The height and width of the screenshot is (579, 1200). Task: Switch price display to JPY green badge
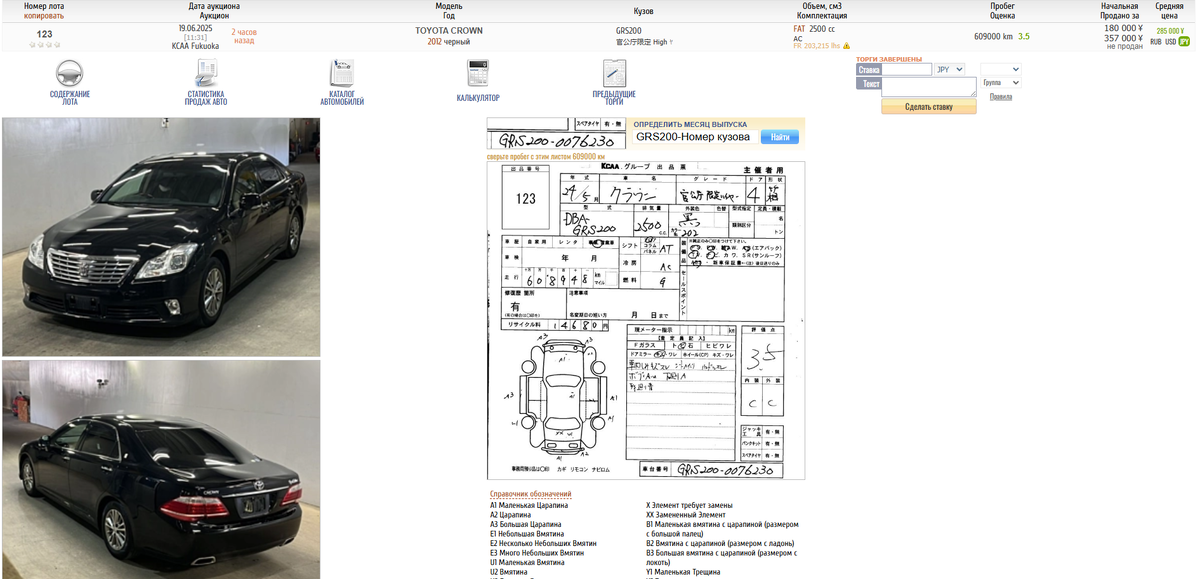tap(1184, 42)
